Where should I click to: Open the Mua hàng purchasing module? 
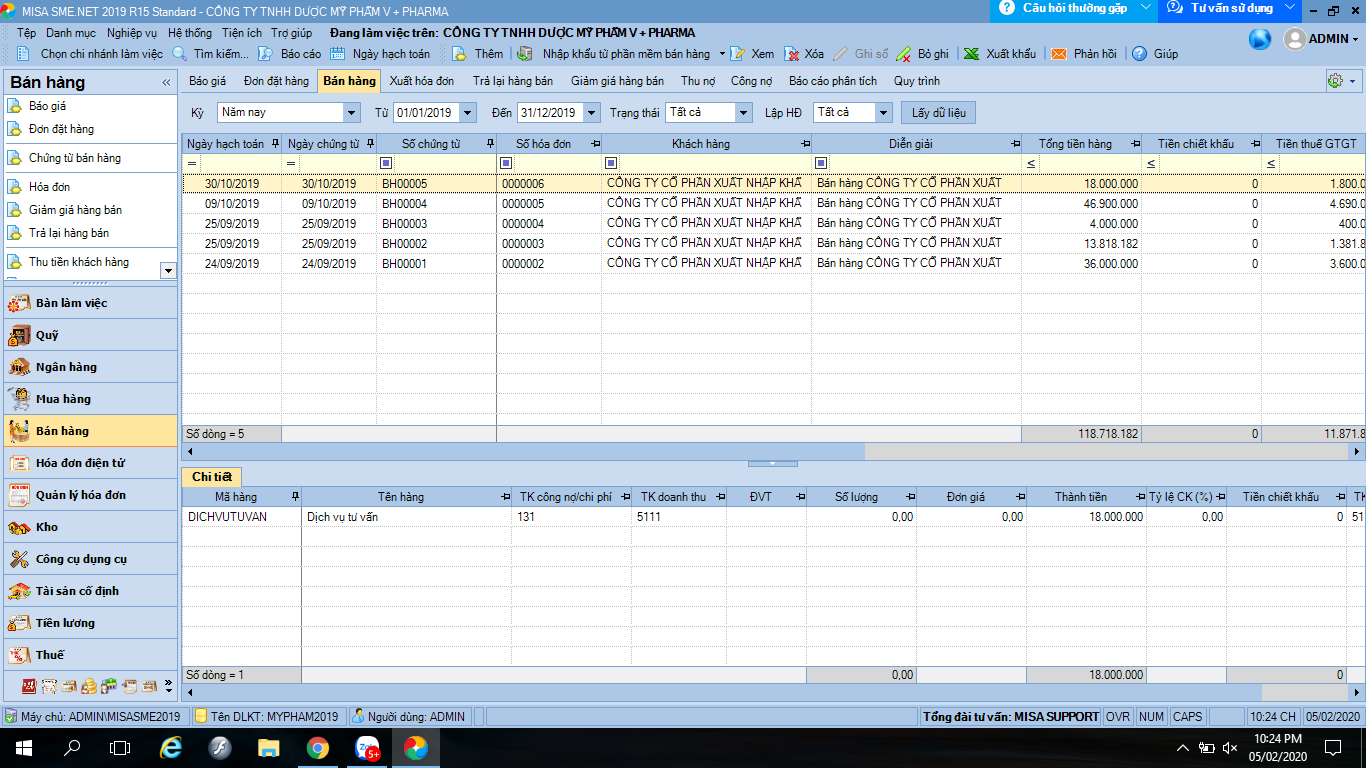(x=90, y=399)
